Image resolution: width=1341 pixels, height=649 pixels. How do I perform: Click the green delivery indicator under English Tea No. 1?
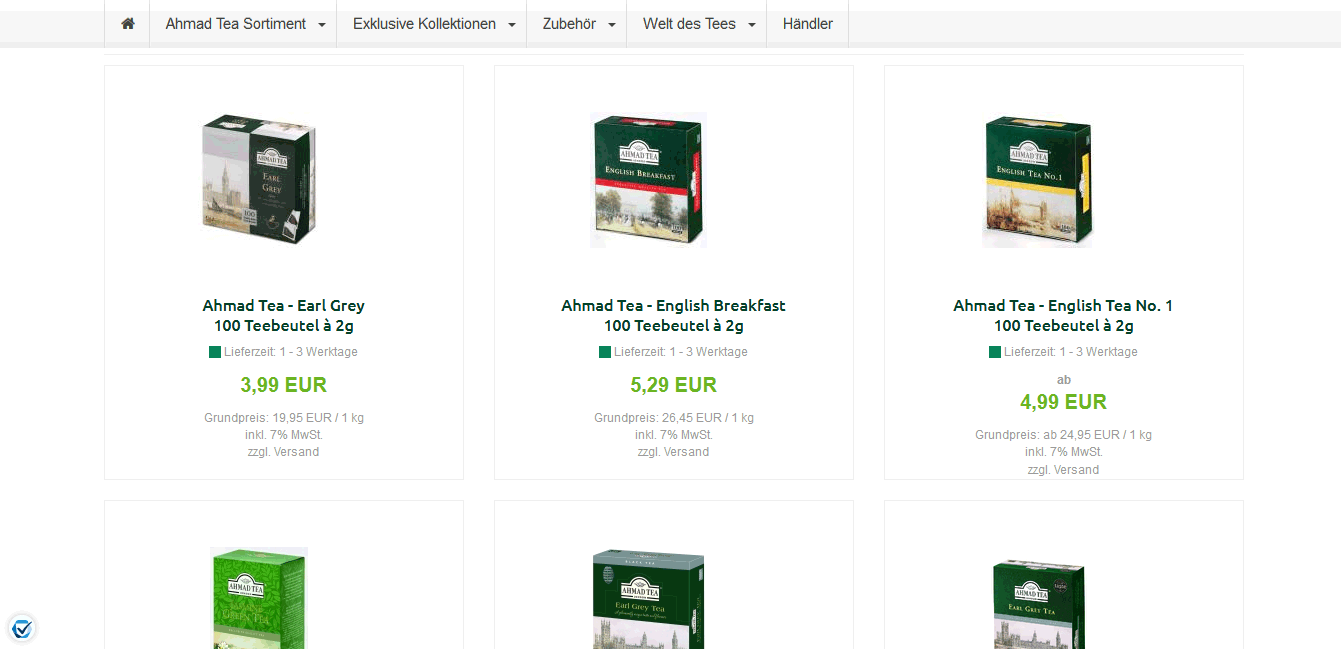995,352
